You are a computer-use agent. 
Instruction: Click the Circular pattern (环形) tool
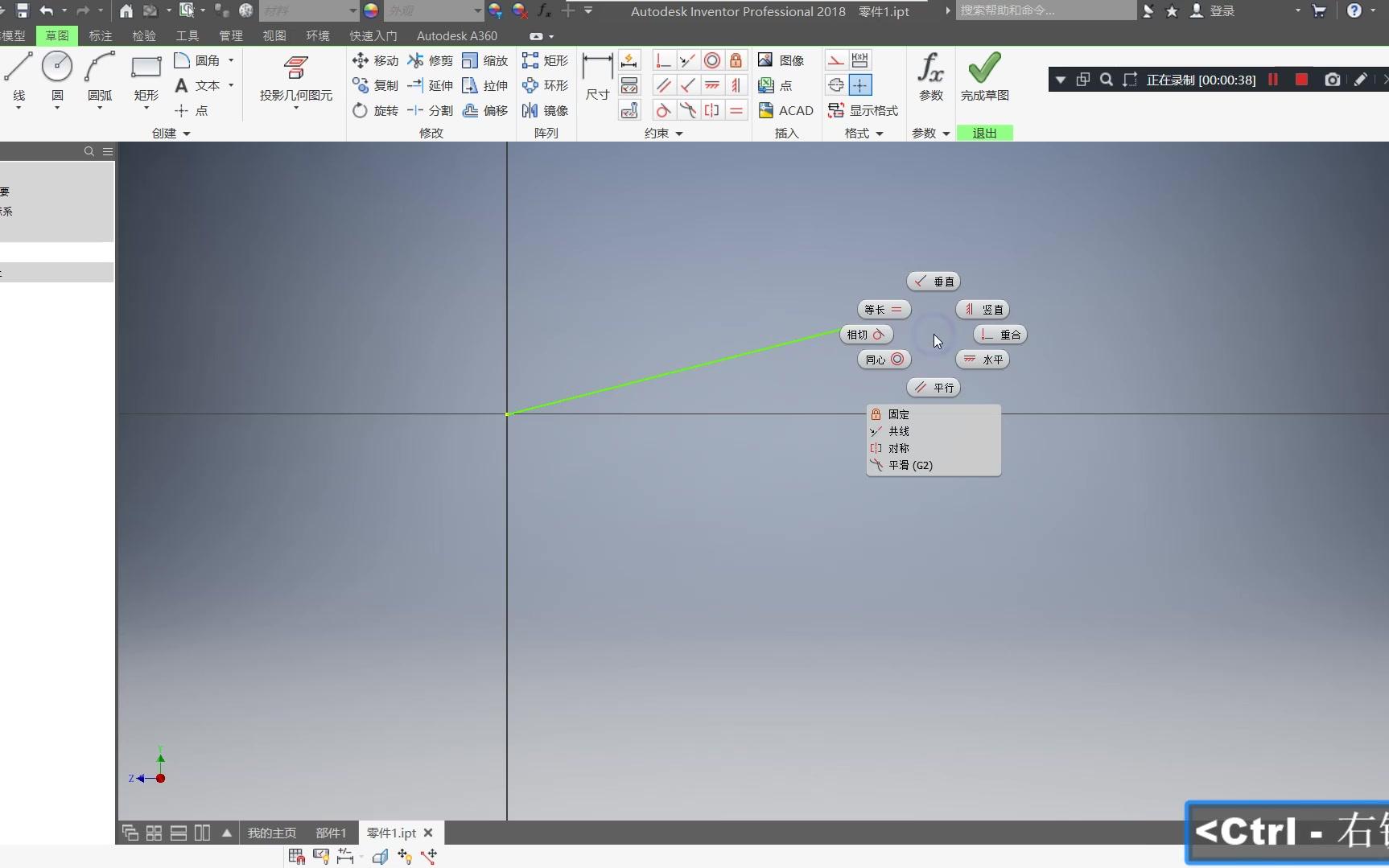545,85
